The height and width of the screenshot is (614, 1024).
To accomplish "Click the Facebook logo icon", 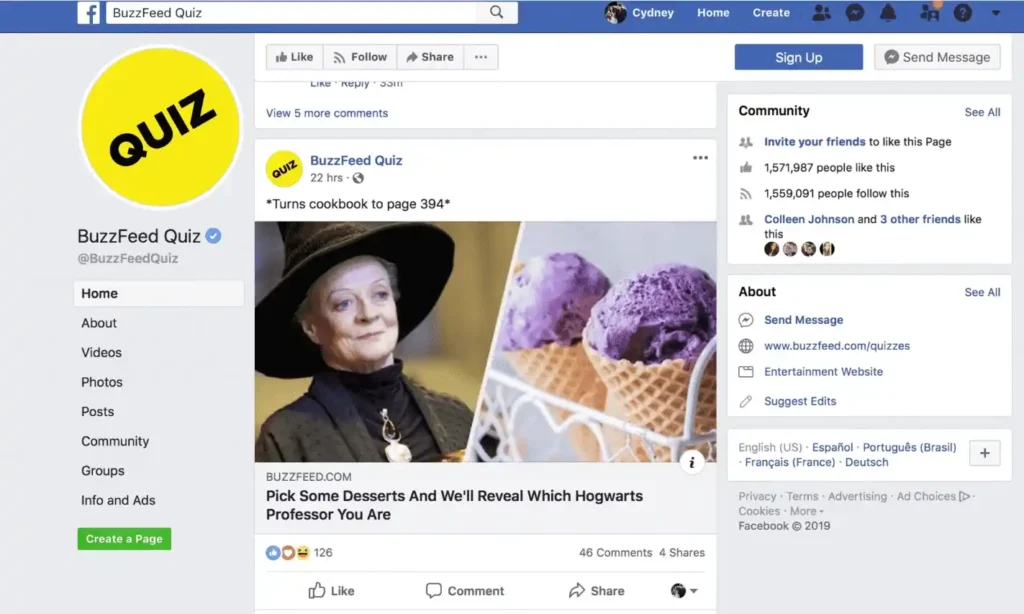I will [89, 13].
